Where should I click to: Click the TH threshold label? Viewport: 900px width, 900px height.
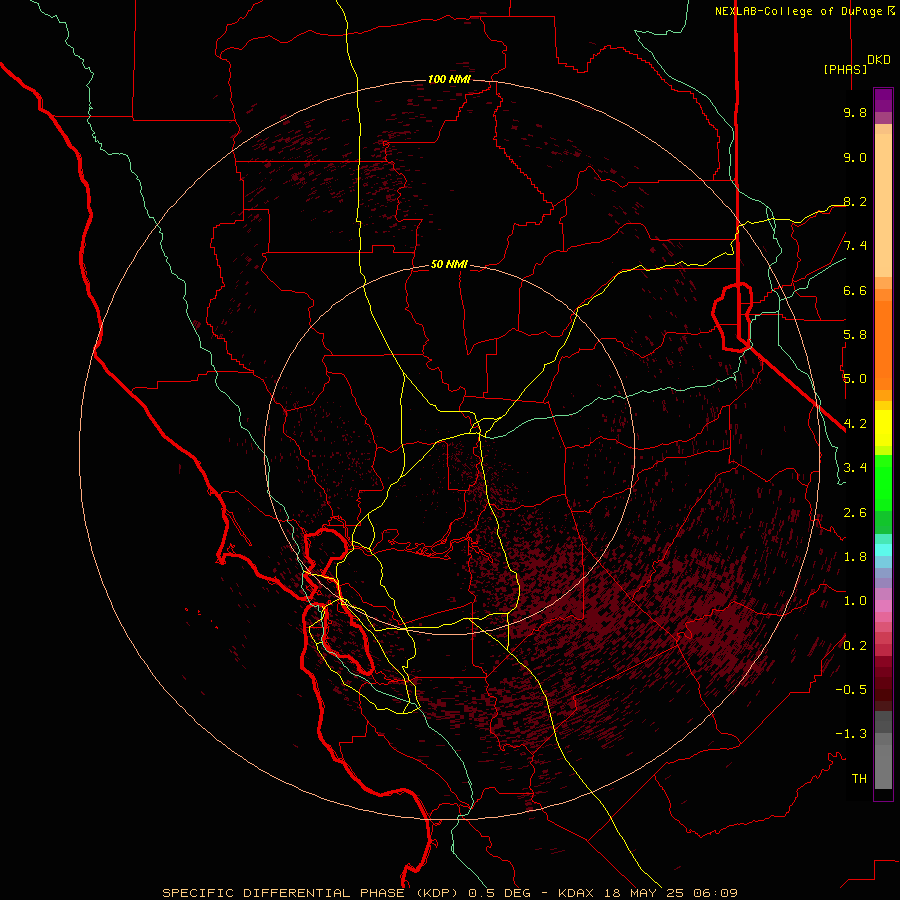[859, 779]
